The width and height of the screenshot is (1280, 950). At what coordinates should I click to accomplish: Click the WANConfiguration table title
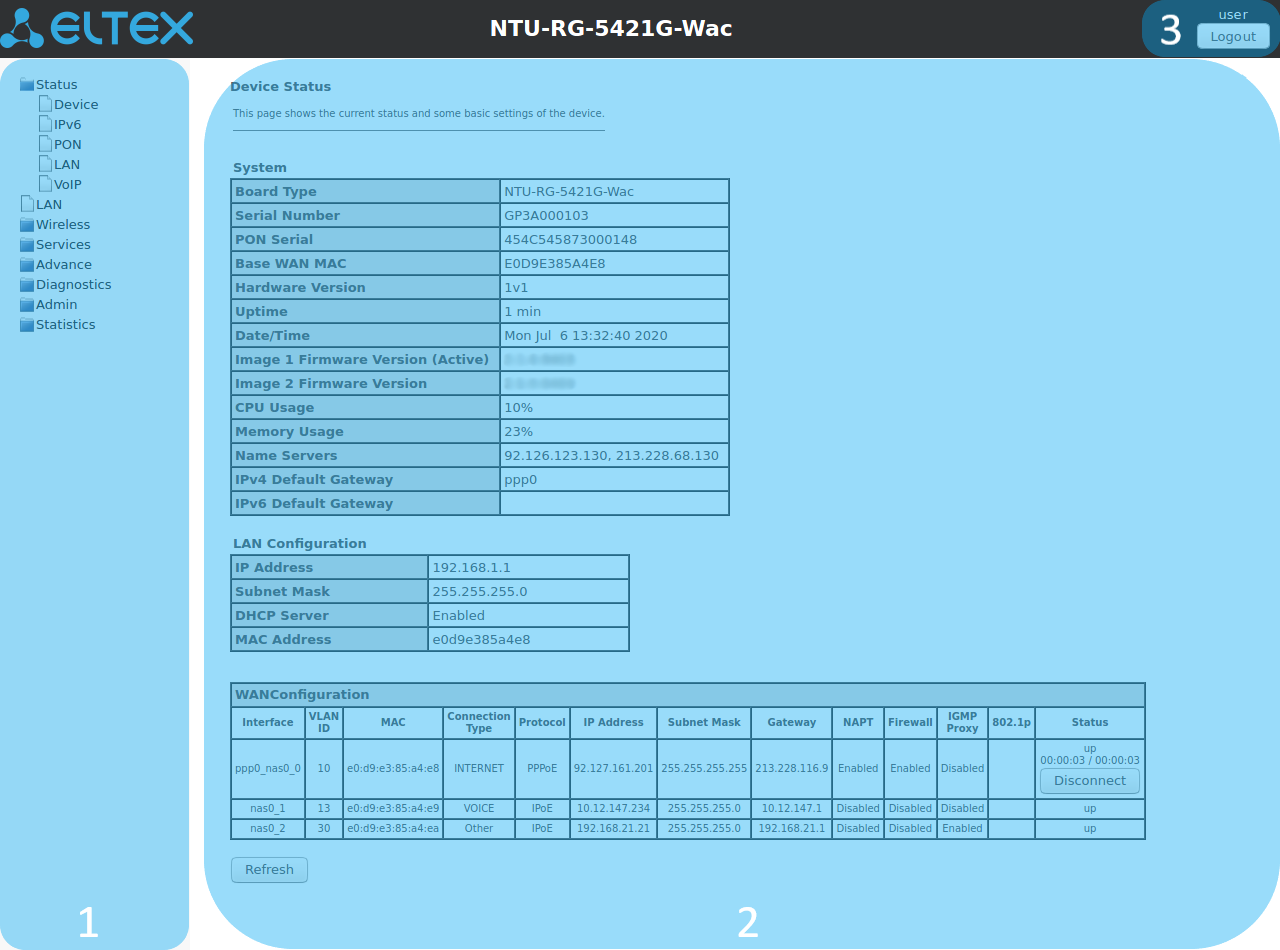pos(302,695)
